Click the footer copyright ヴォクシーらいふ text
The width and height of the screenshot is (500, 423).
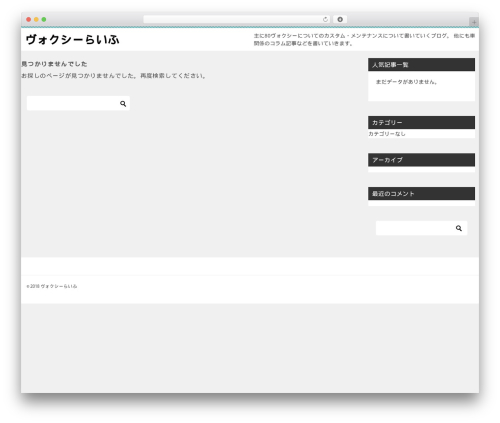tap(52, 286)
